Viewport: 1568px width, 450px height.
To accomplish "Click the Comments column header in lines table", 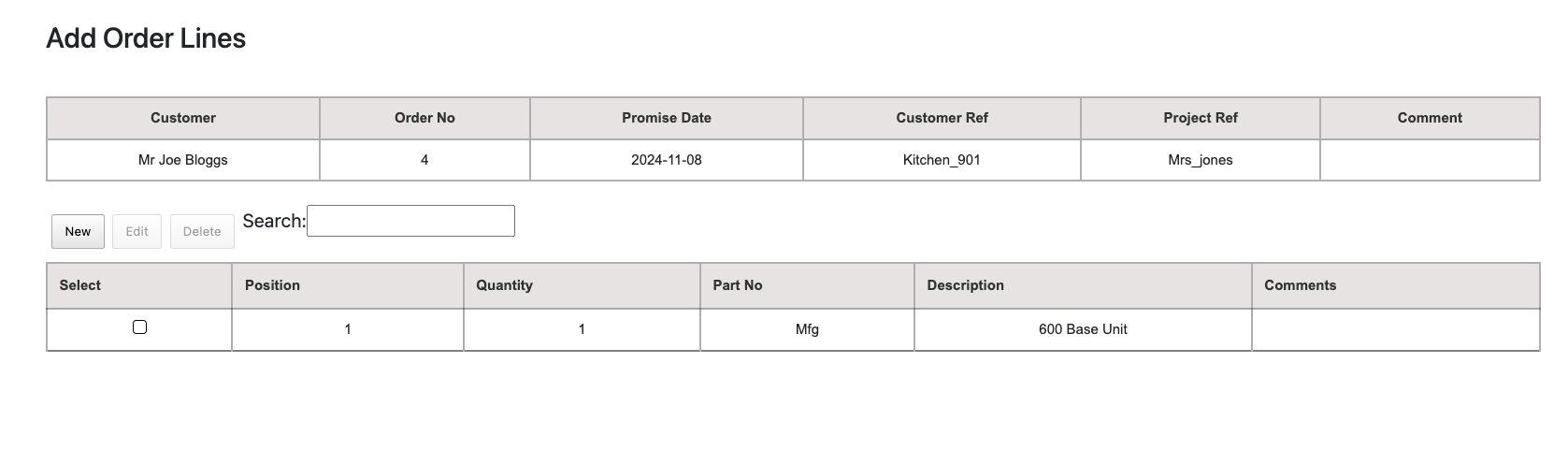I will click(x=1300, y=285).
